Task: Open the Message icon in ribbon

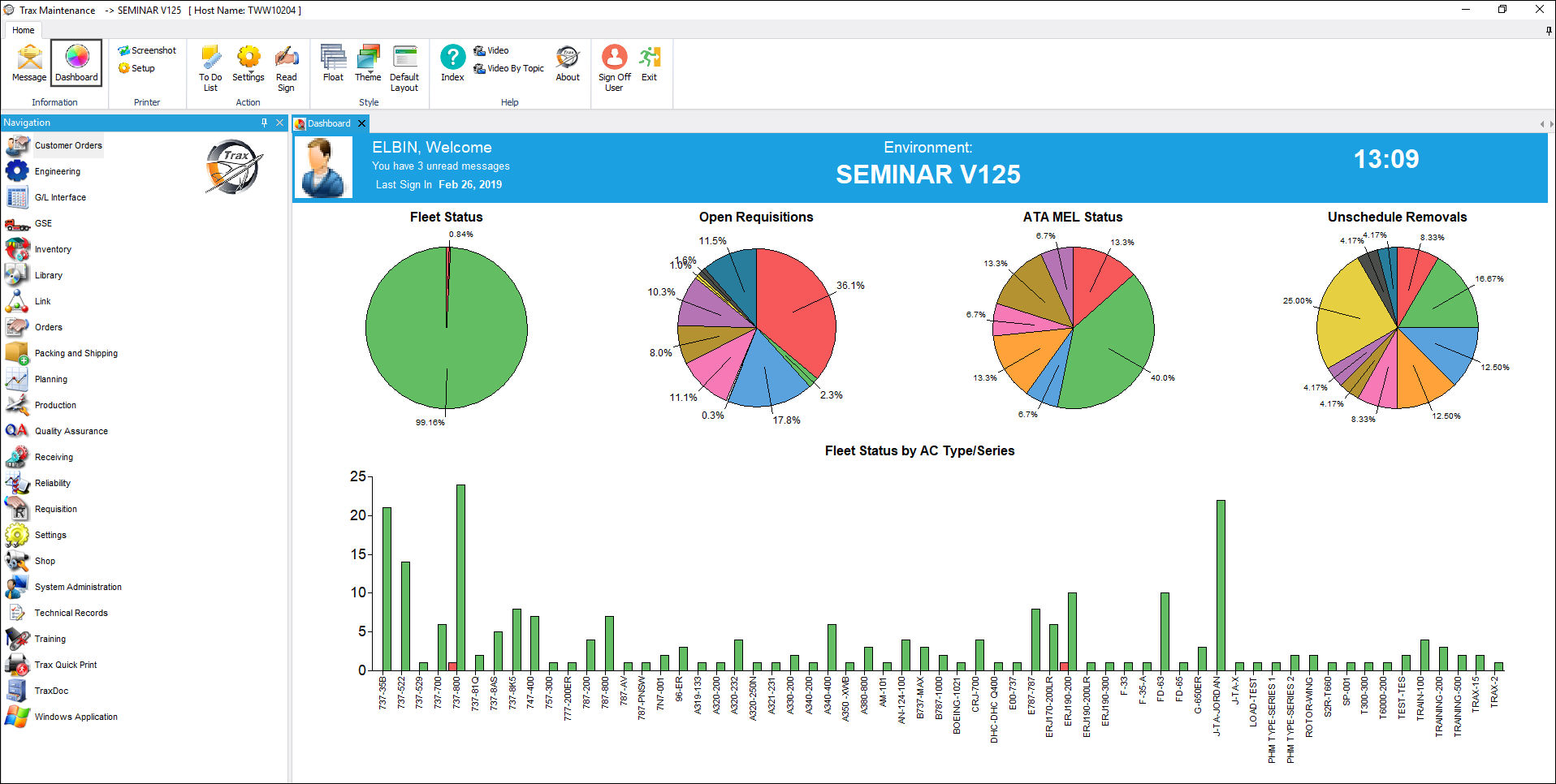Action: click(x=29, y=63)
